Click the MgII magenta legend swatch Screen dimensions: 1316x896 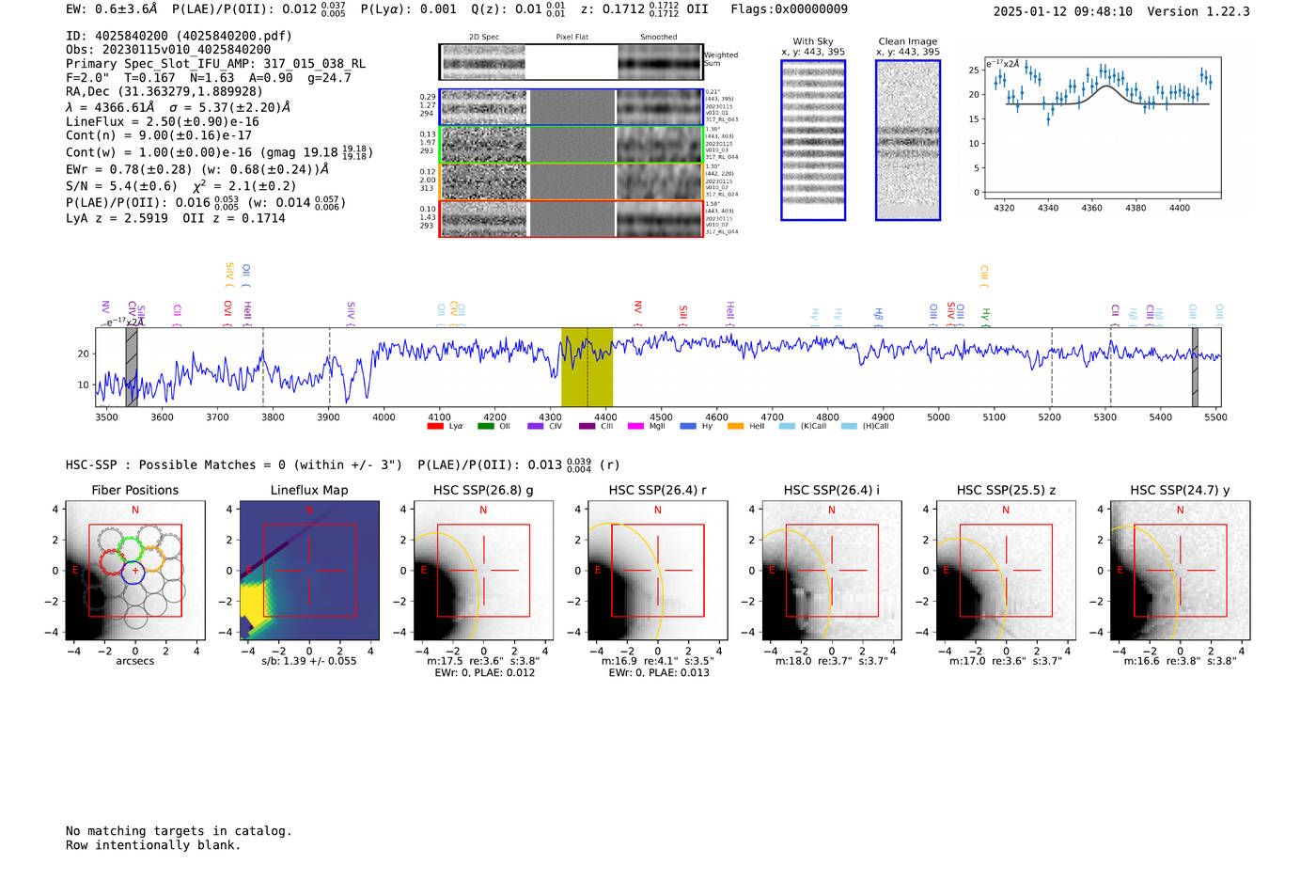tap(635, 426)
